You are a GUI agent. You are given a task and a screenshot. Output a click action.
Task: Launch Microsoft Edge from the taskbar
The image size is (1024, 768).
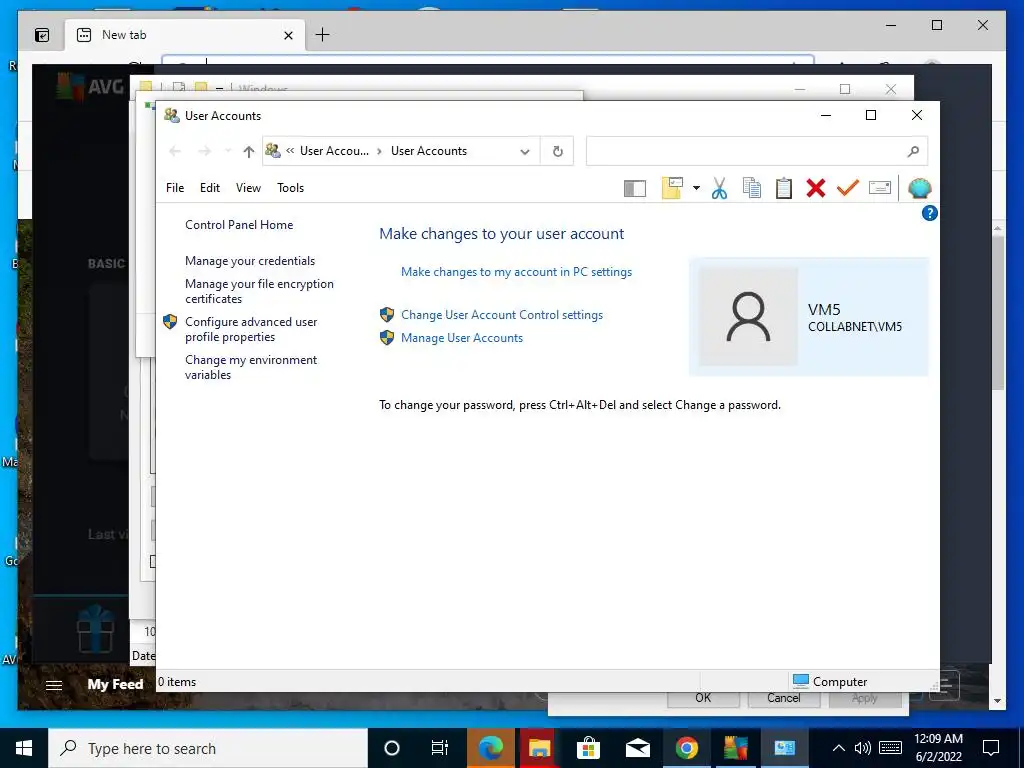coord(490,748)
